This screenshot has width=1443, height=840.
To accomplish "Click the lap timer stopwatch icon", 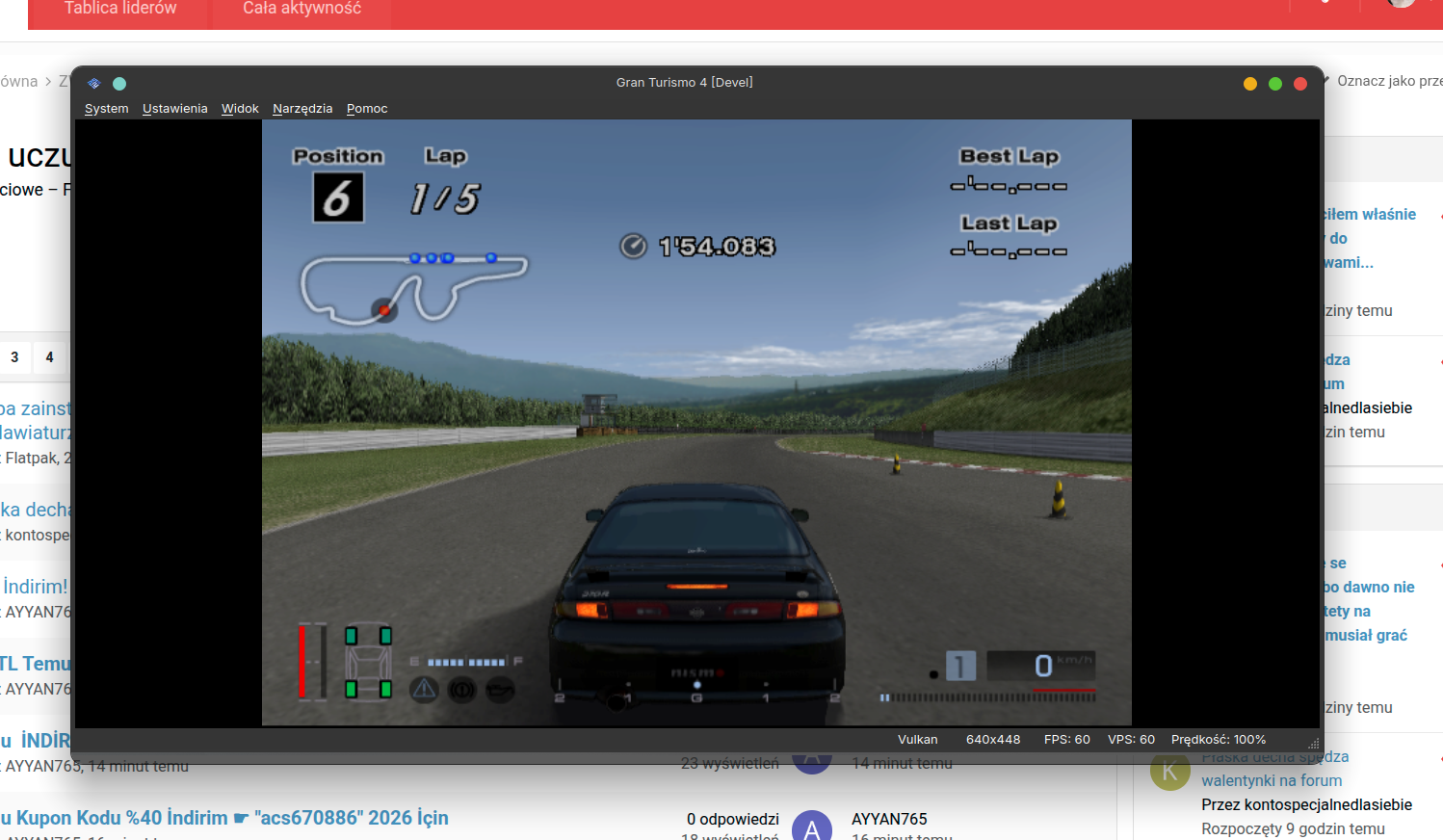I will 633,247.
